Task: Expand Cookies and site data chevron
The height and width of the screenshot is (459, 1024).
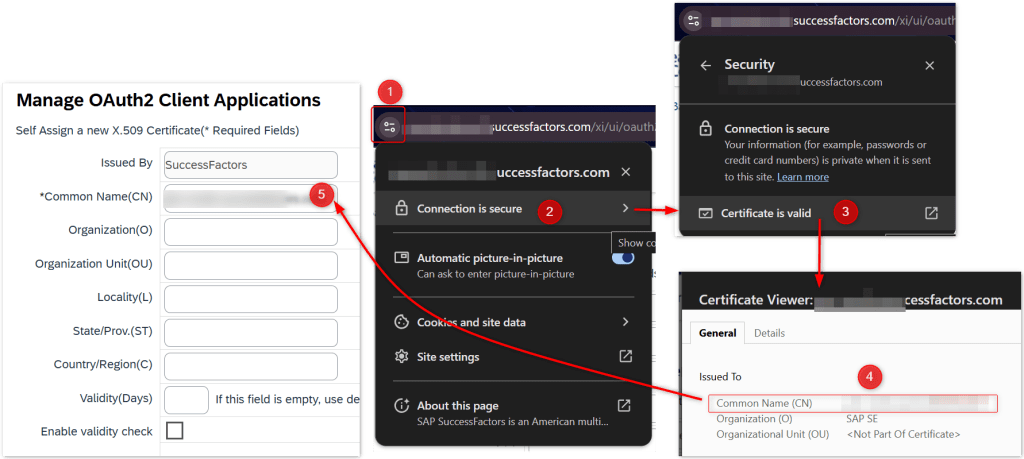Action: tap(625, 322)
